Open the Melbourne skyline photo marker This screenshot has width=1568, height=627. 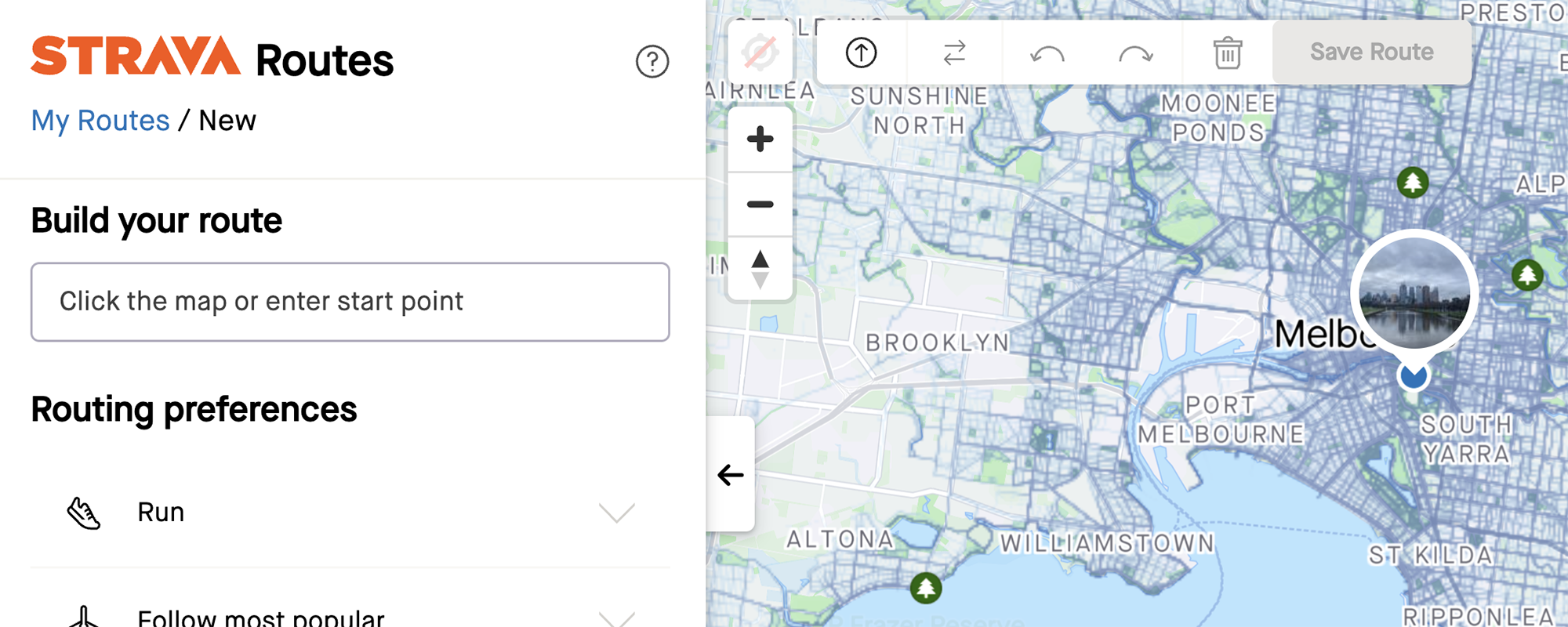pyautogui.click(x=1414, y=293)
